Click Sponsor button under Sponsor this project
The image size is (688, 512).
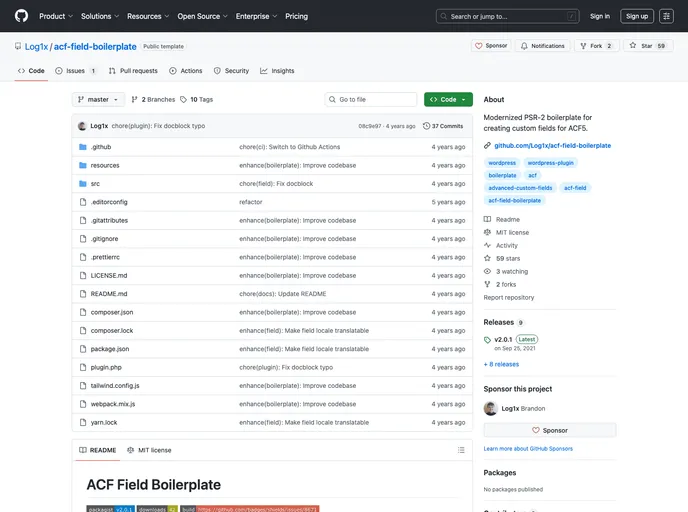click(550, 430)
